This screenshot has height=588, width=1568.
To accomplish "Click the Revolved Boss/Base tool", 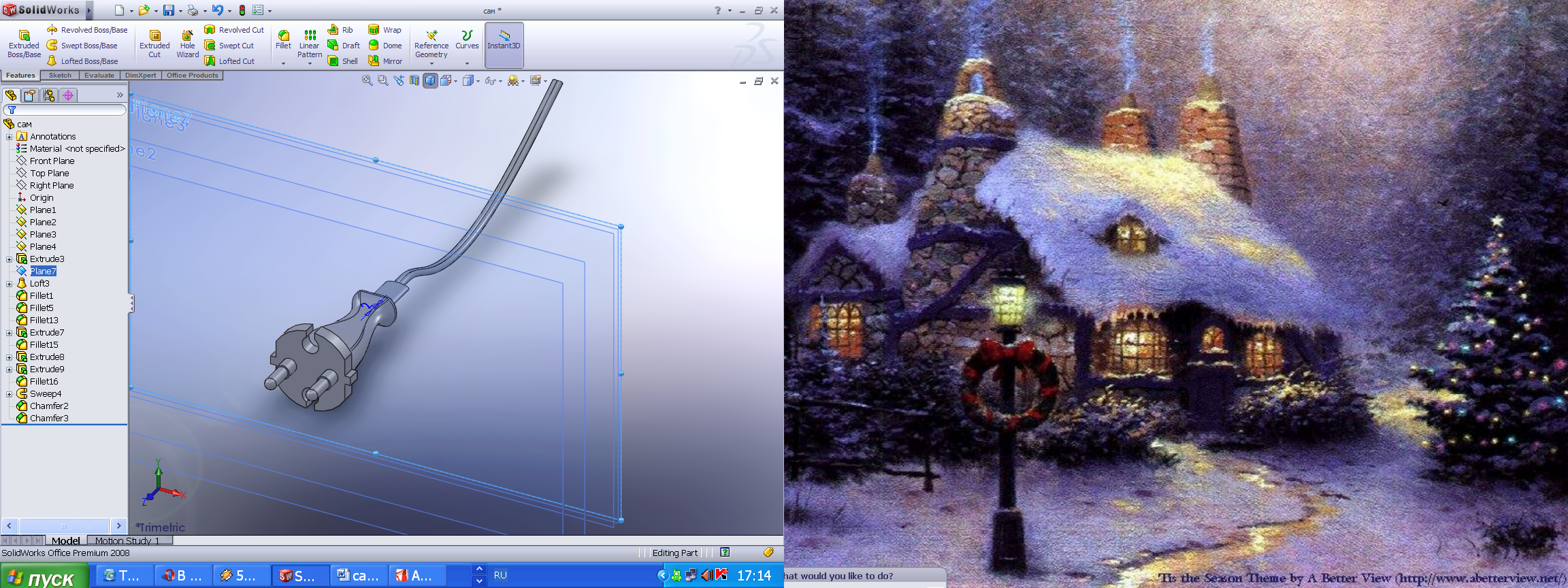I will point(87,30).
